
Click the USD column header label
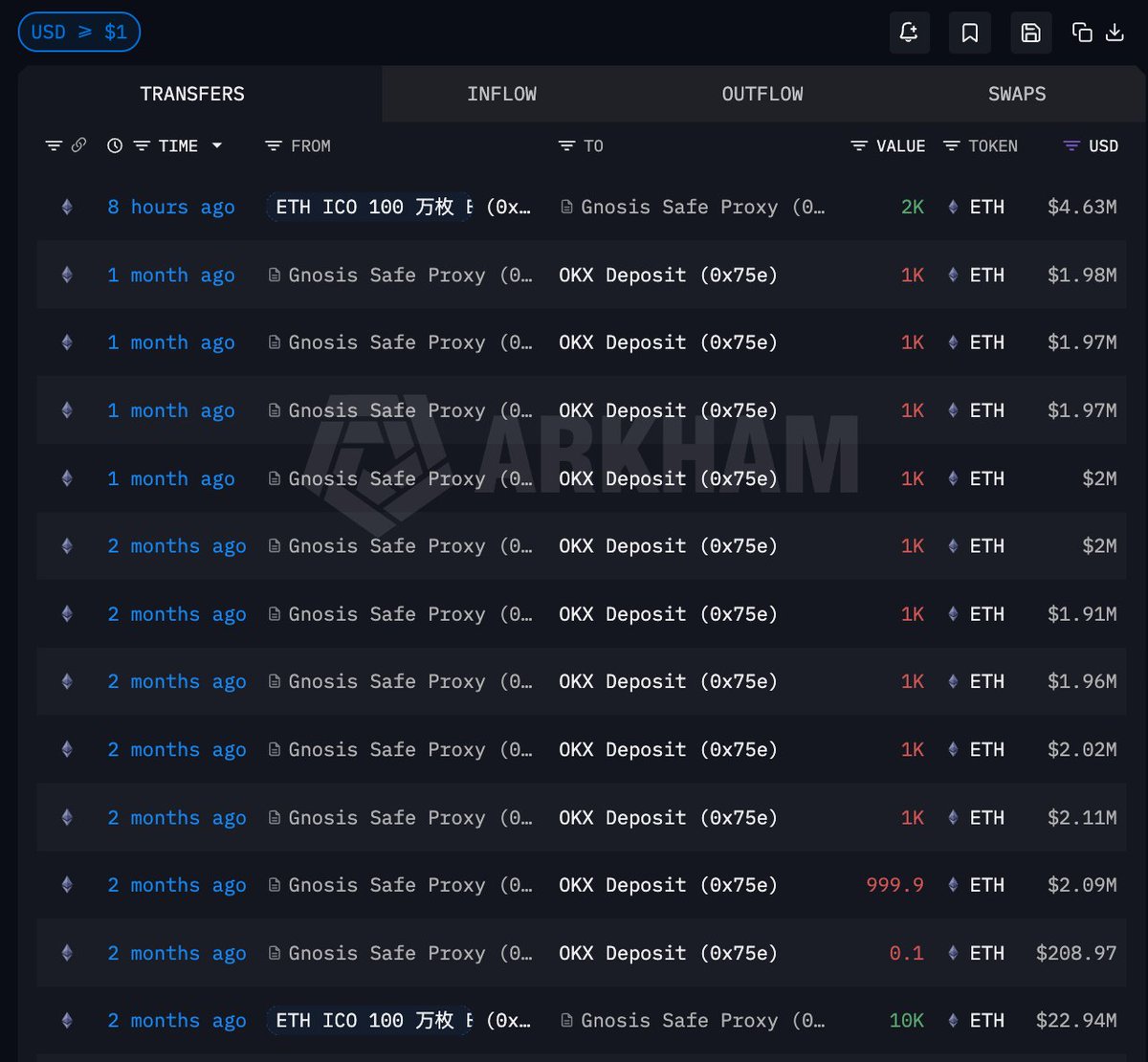(x=1103, y=146)
